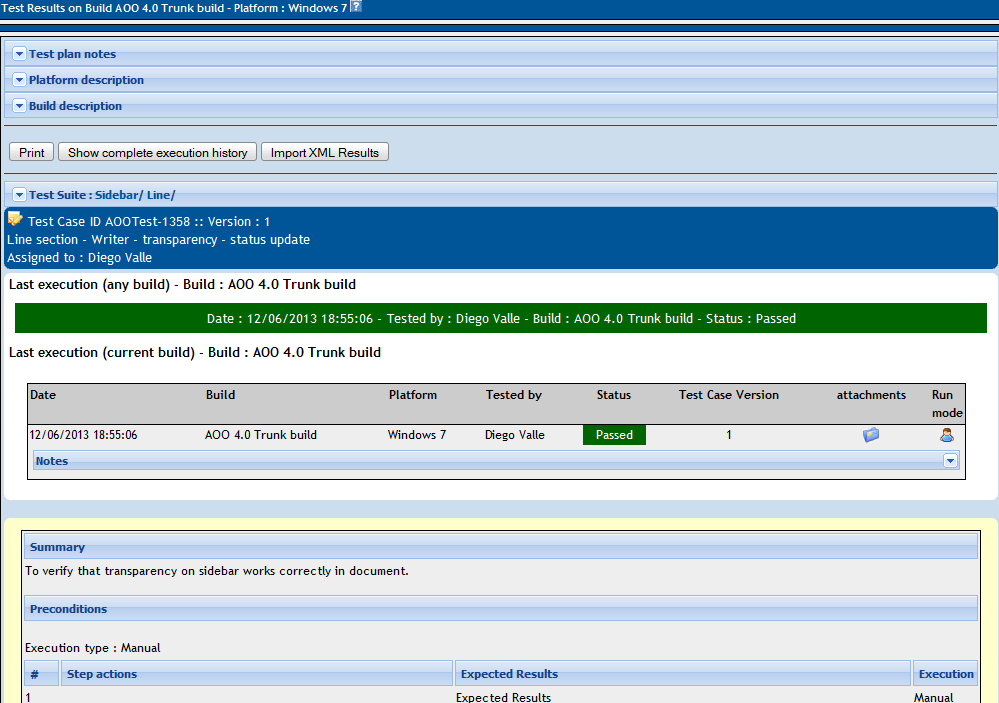Click the Windows 7 platform cell
The height and width of the screenshot is (703, 999).
(417, 435)
